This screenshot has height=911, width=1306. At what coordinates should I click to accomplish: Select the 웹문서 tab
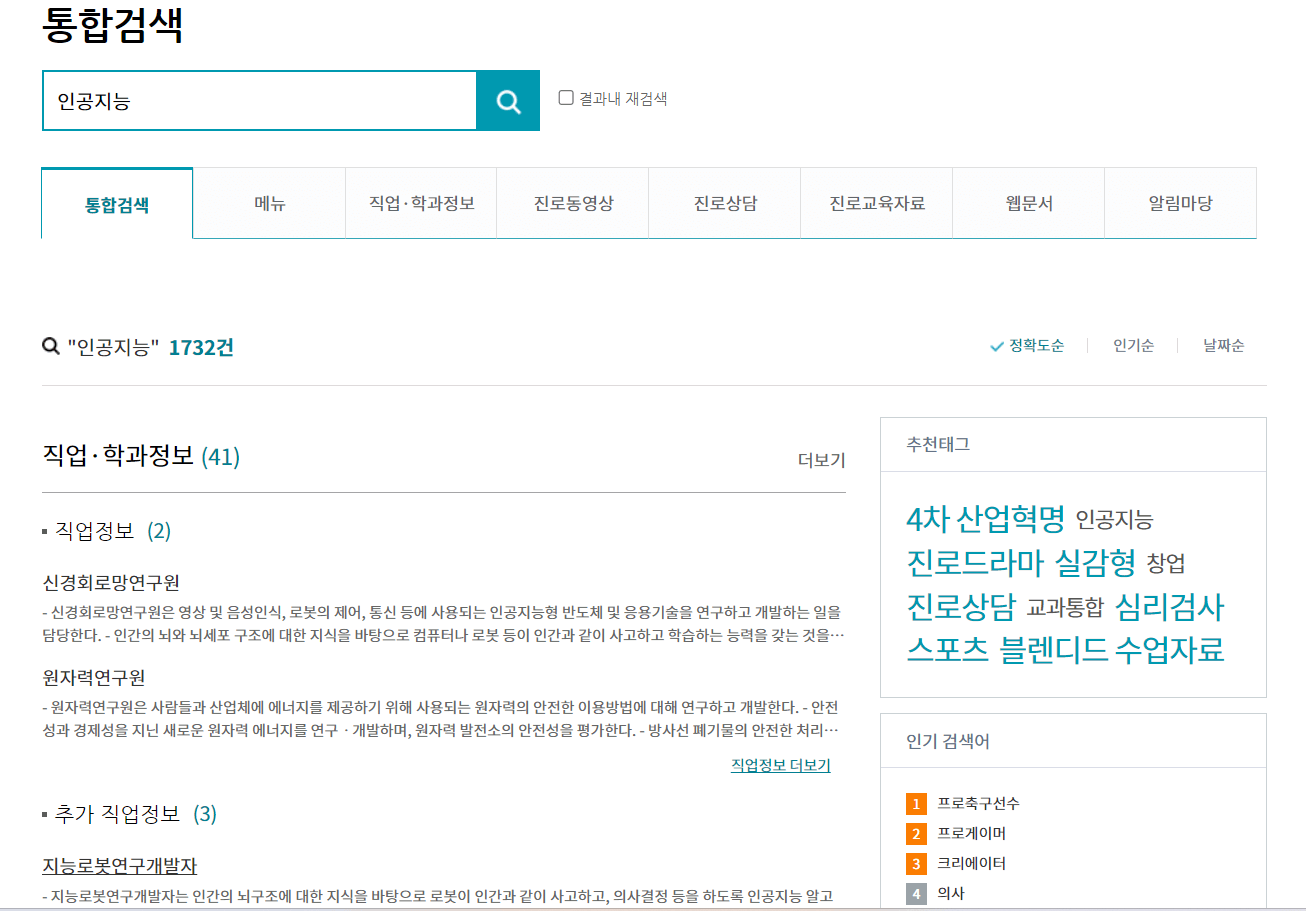click(1029, 203)
